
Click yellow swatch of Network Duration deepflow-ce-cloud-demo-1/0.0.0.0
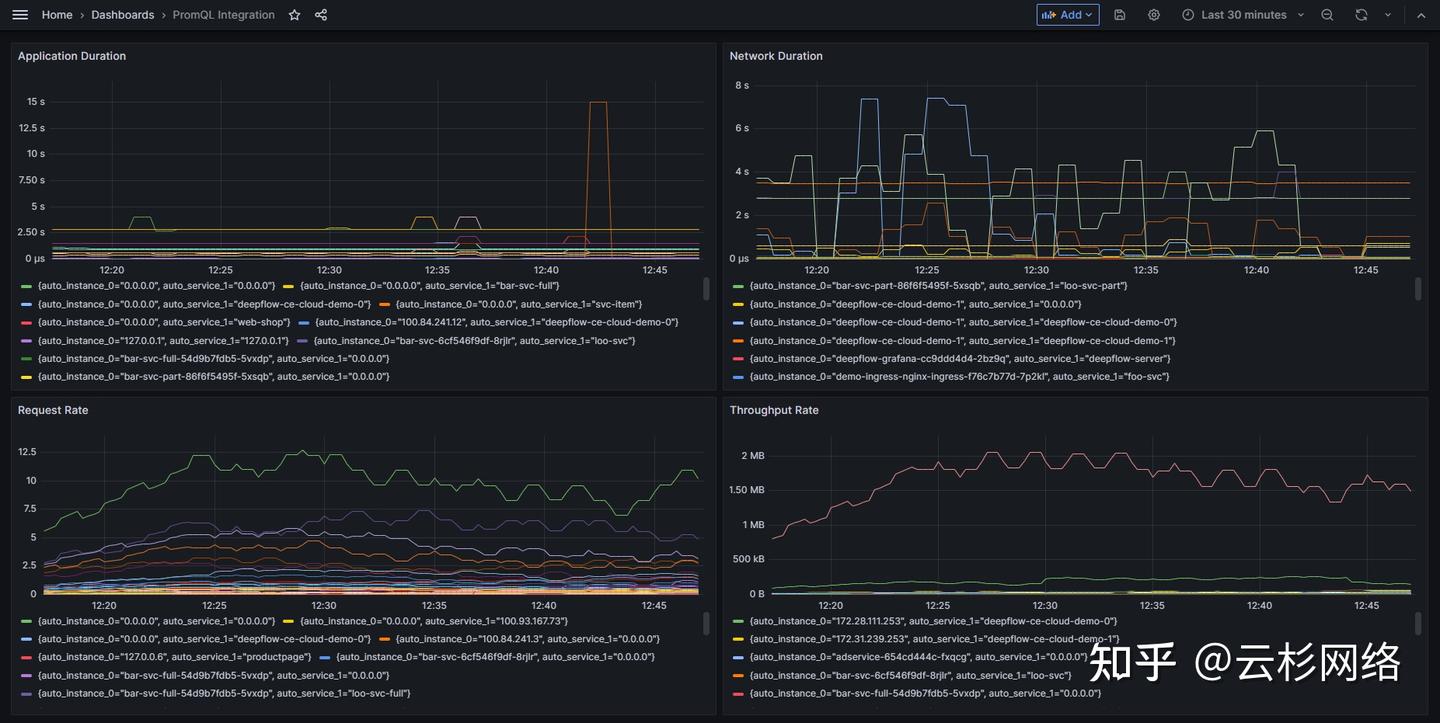pos(739,304)
